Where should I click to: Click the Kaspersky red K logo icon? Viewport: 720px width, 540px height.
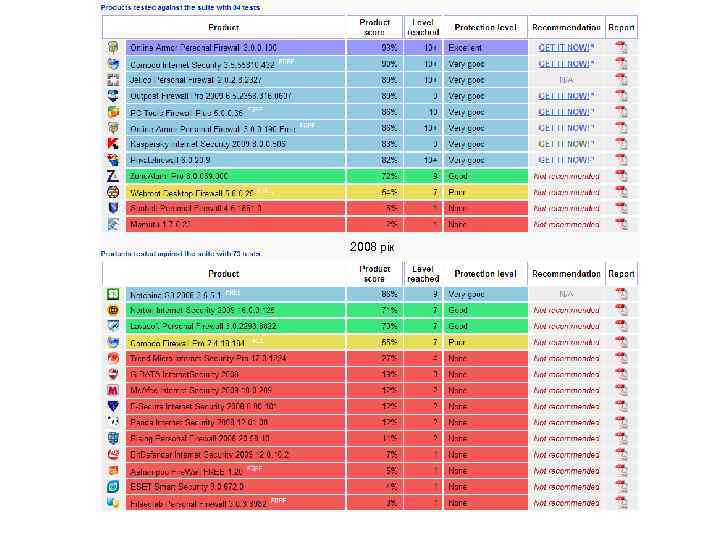coord(113,144)
